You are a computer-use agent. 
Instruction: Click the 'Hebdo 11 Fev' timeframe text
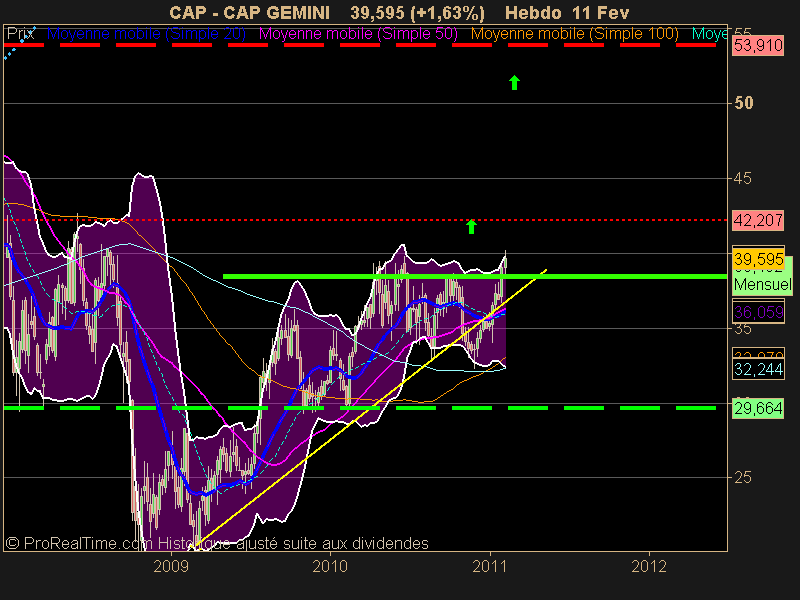[567, 12]
